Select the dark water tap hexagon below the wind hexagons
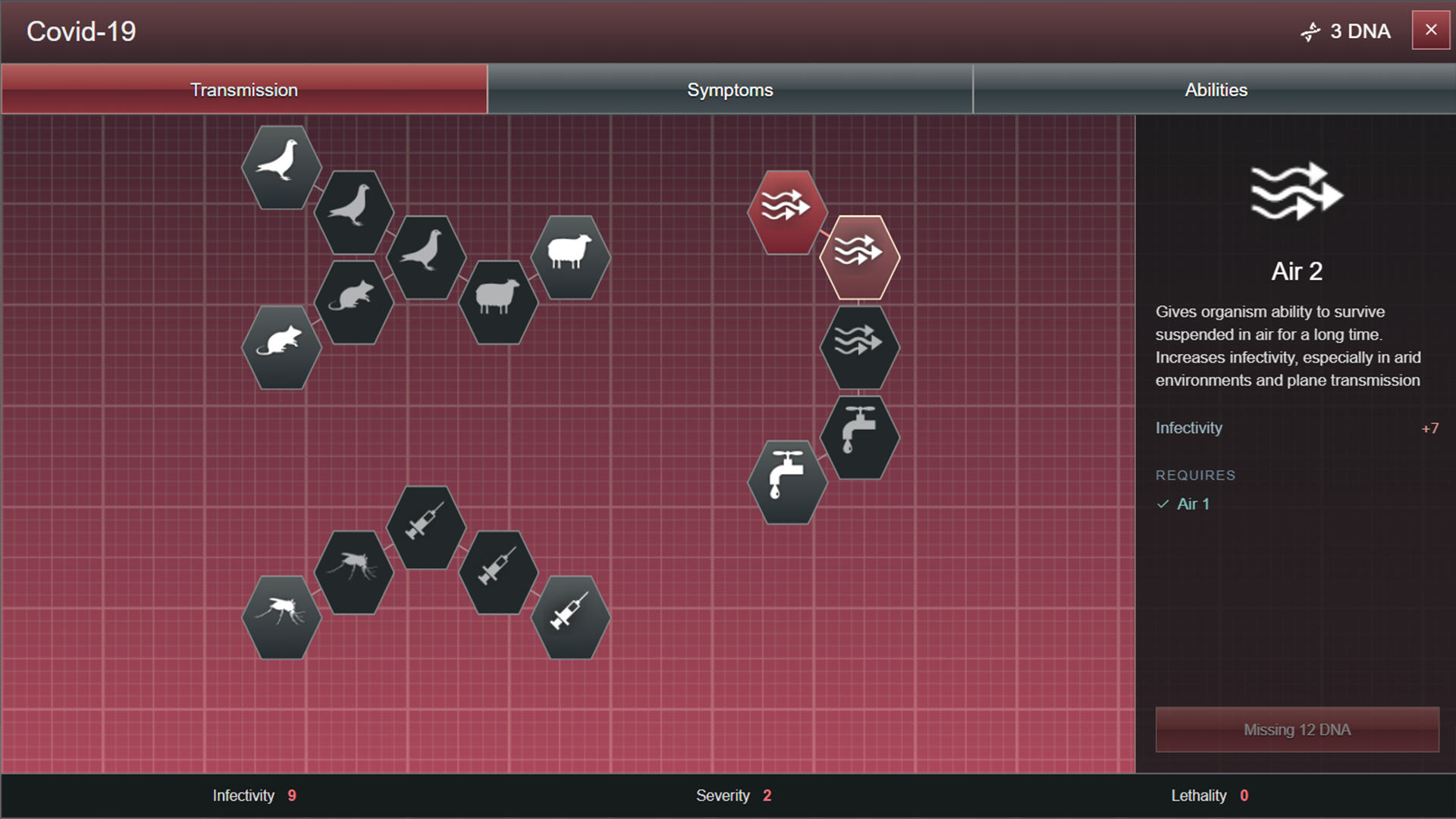Image resolution: width=1456 pixels, height=819 pixels. (860, 438)
